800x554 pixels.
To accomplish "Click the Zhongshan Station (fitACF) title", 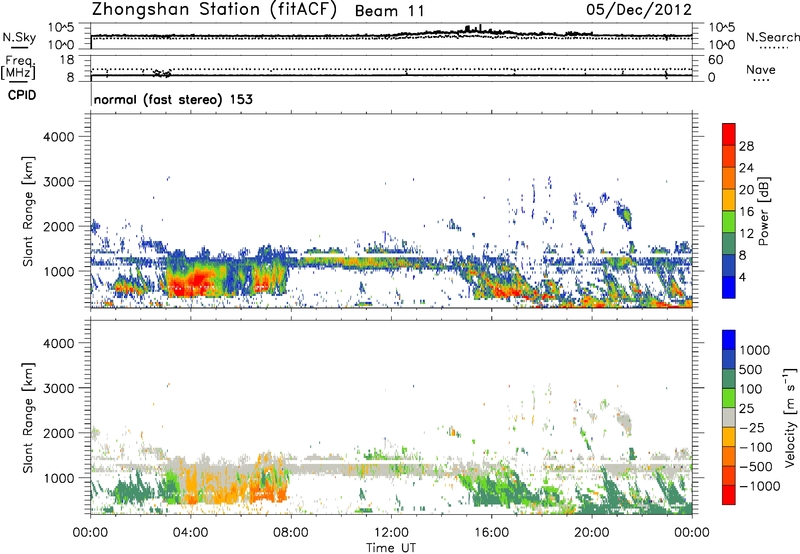I will [x=214, y=10].
